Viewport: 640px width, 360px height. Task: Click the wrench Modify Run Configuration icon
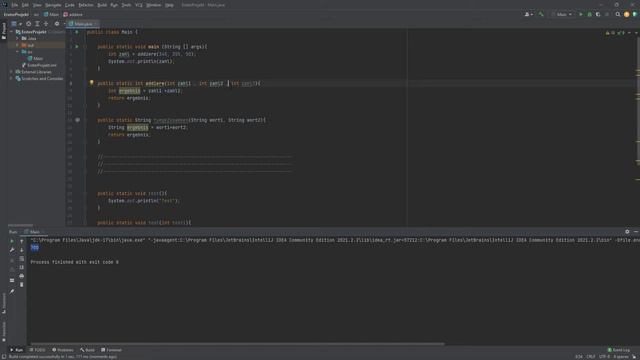point(12,250)
